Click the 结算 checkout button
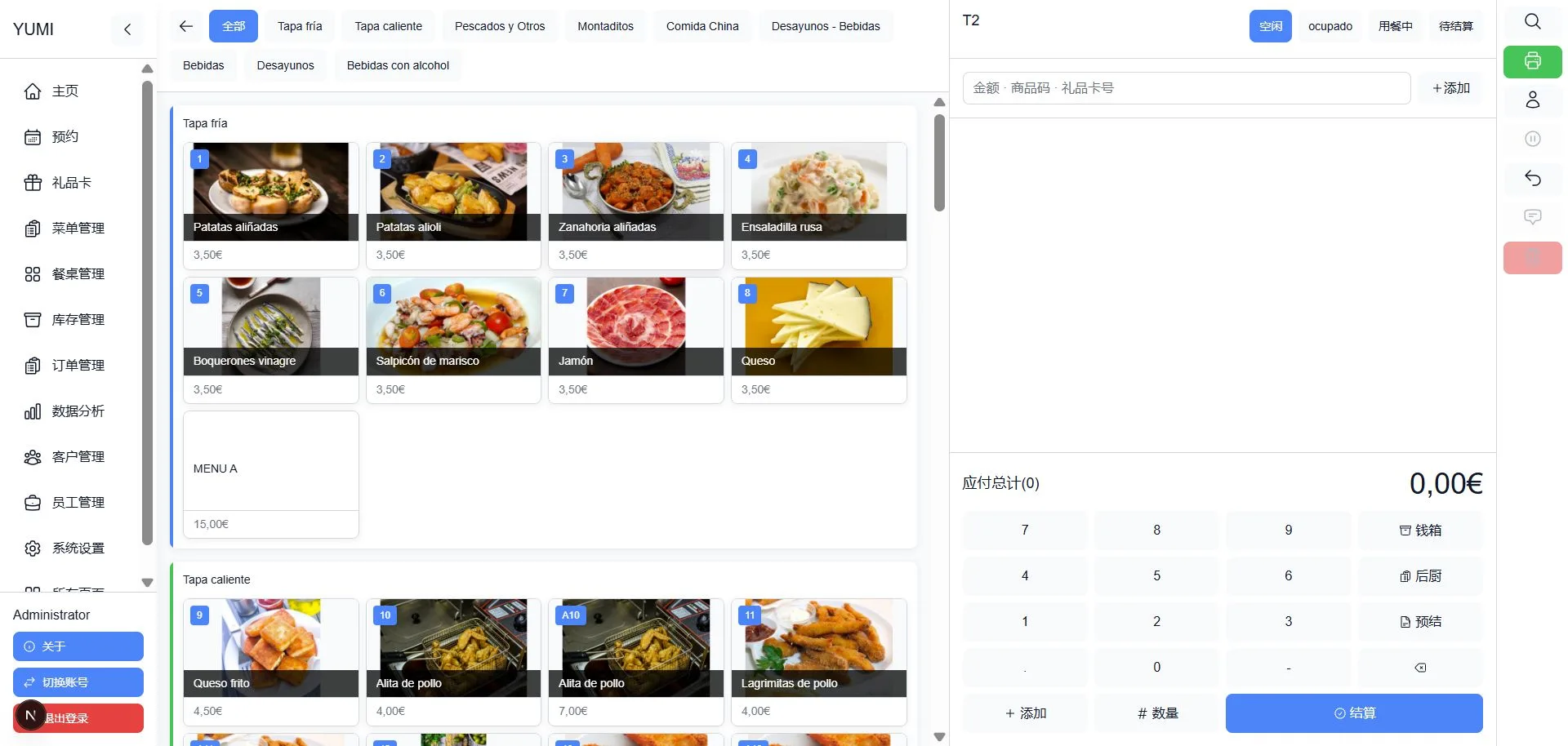The height and width of the screenshot is (746, 1568). (1354, 713)
